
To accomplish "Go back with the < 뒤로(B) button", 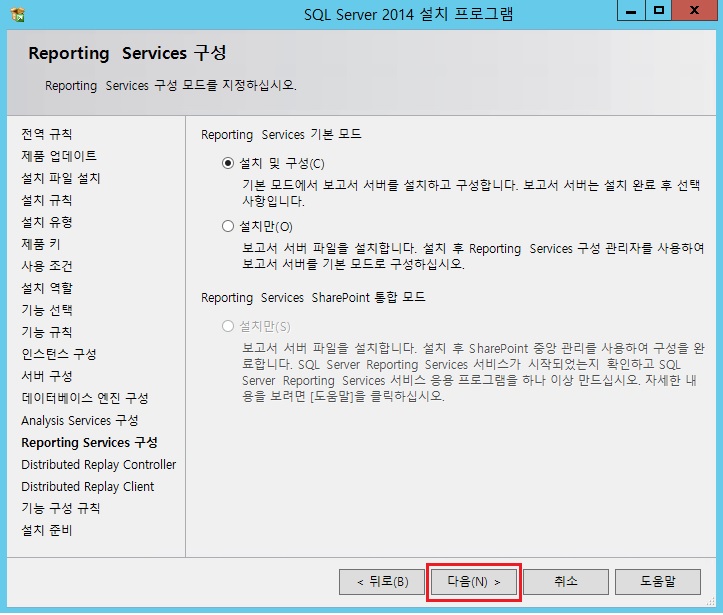I will (382, 582).
